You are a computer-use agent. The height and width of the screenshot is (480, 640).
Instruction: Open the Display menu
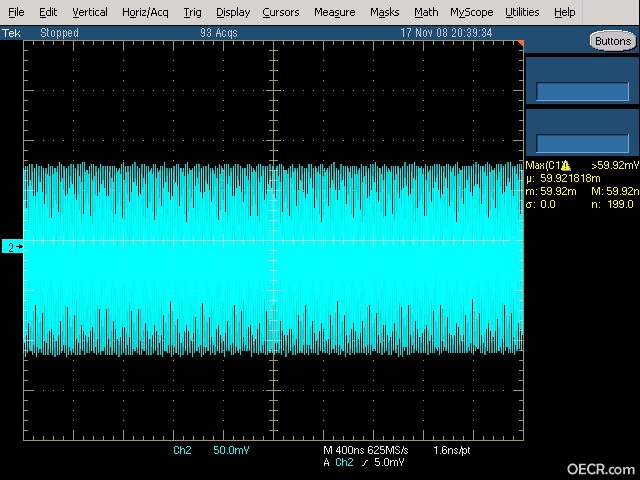[233, 12]
